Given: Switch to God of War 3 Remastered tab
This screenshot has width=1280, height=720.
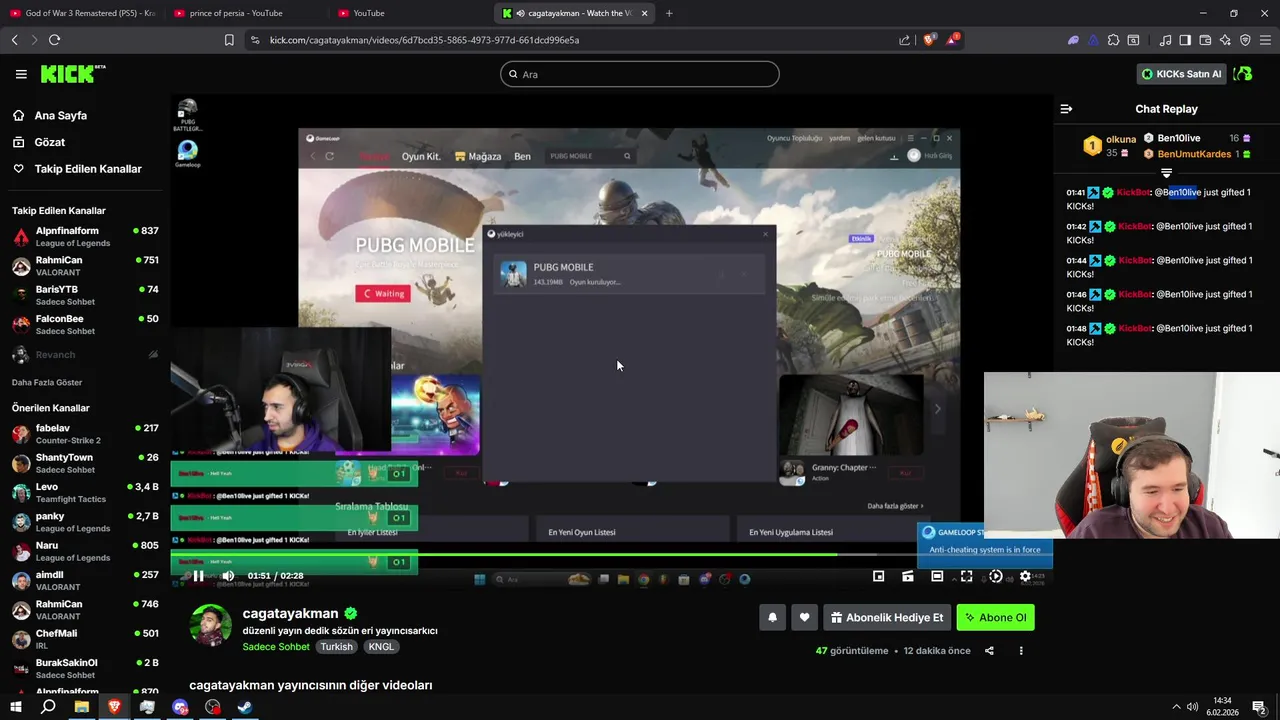Looking at the screenshot, I should (x=82, y=13).
